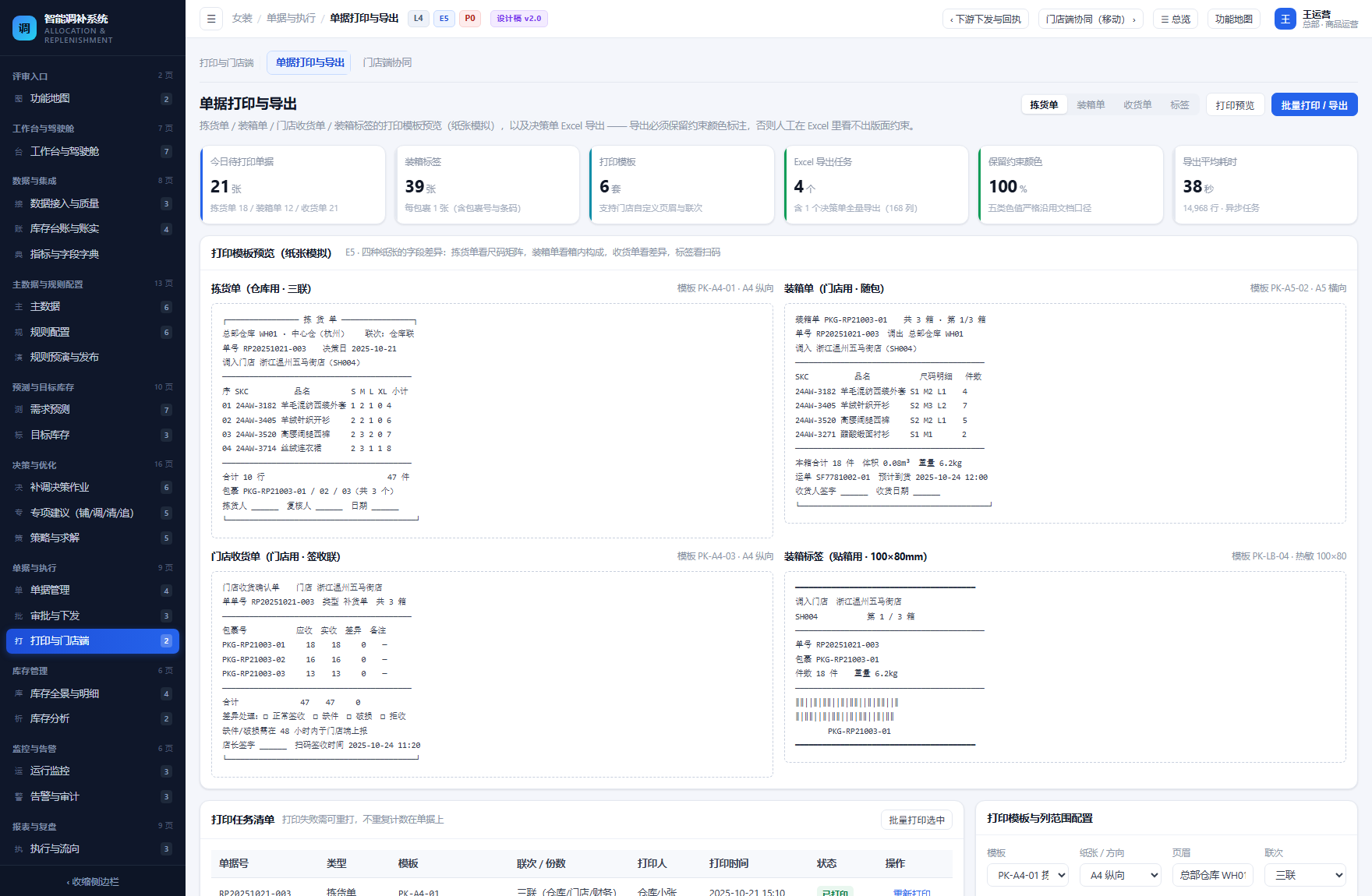
Task: Select 装箱单 segmented toggle
Action: click(1091, 105)
